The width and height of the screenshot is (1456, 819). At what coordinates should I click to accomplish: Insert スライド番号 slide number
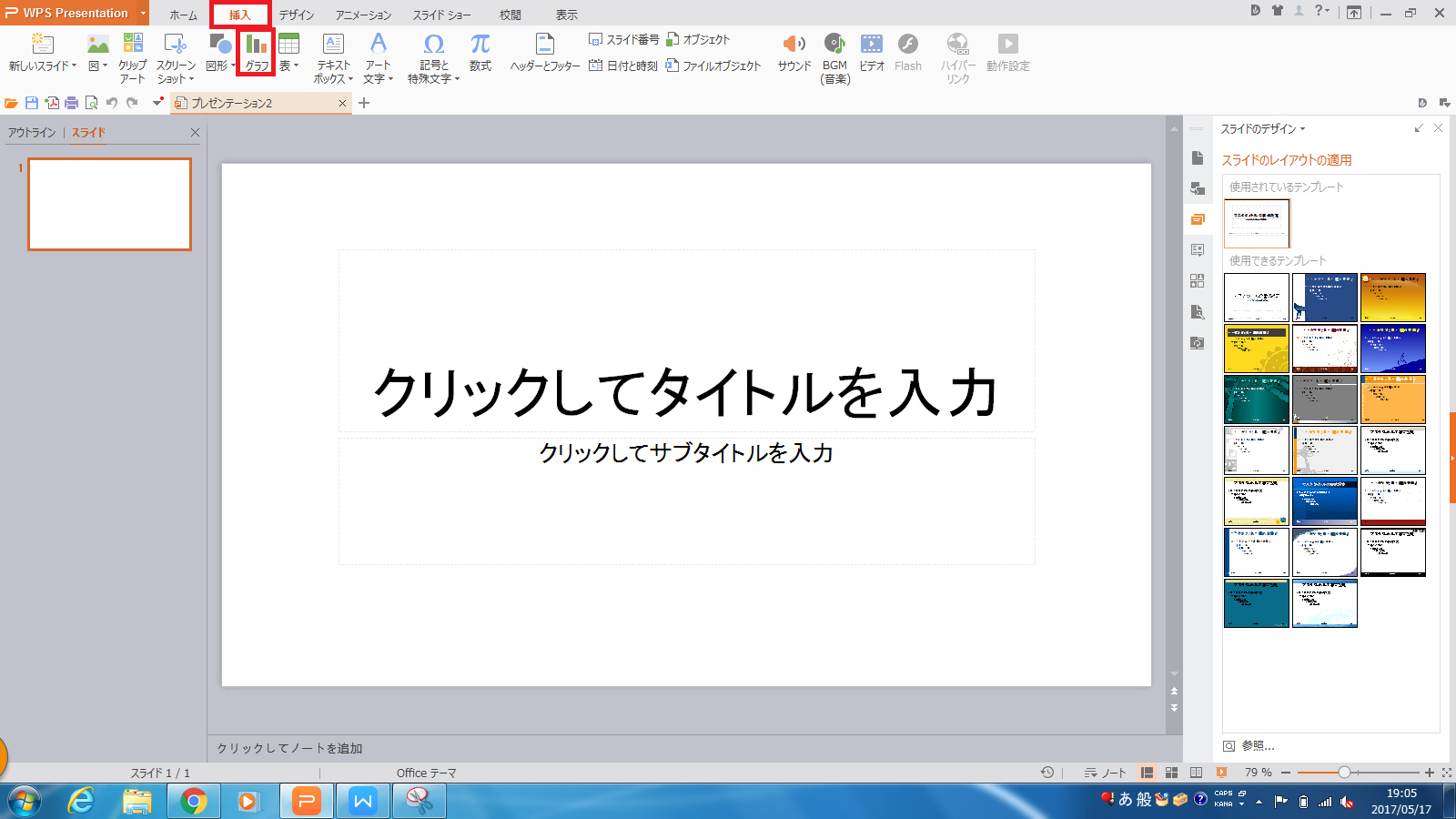tap(623, 39)
